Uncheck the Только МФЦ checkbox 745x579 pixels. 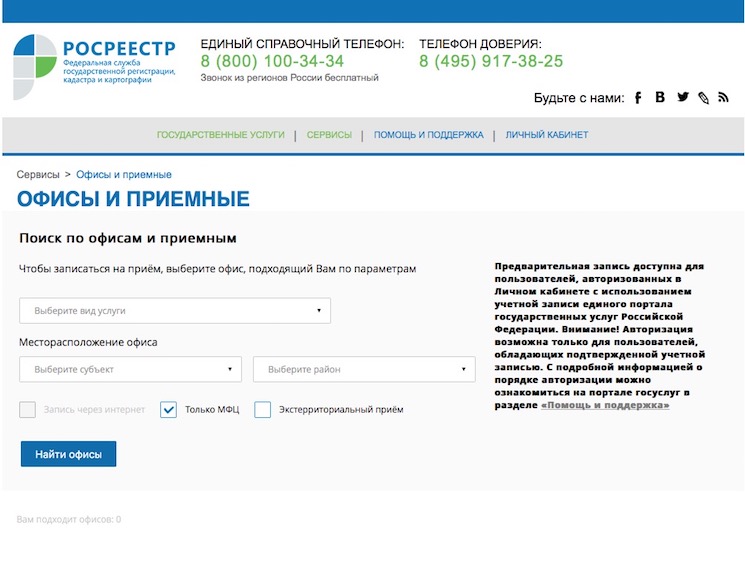168,409
